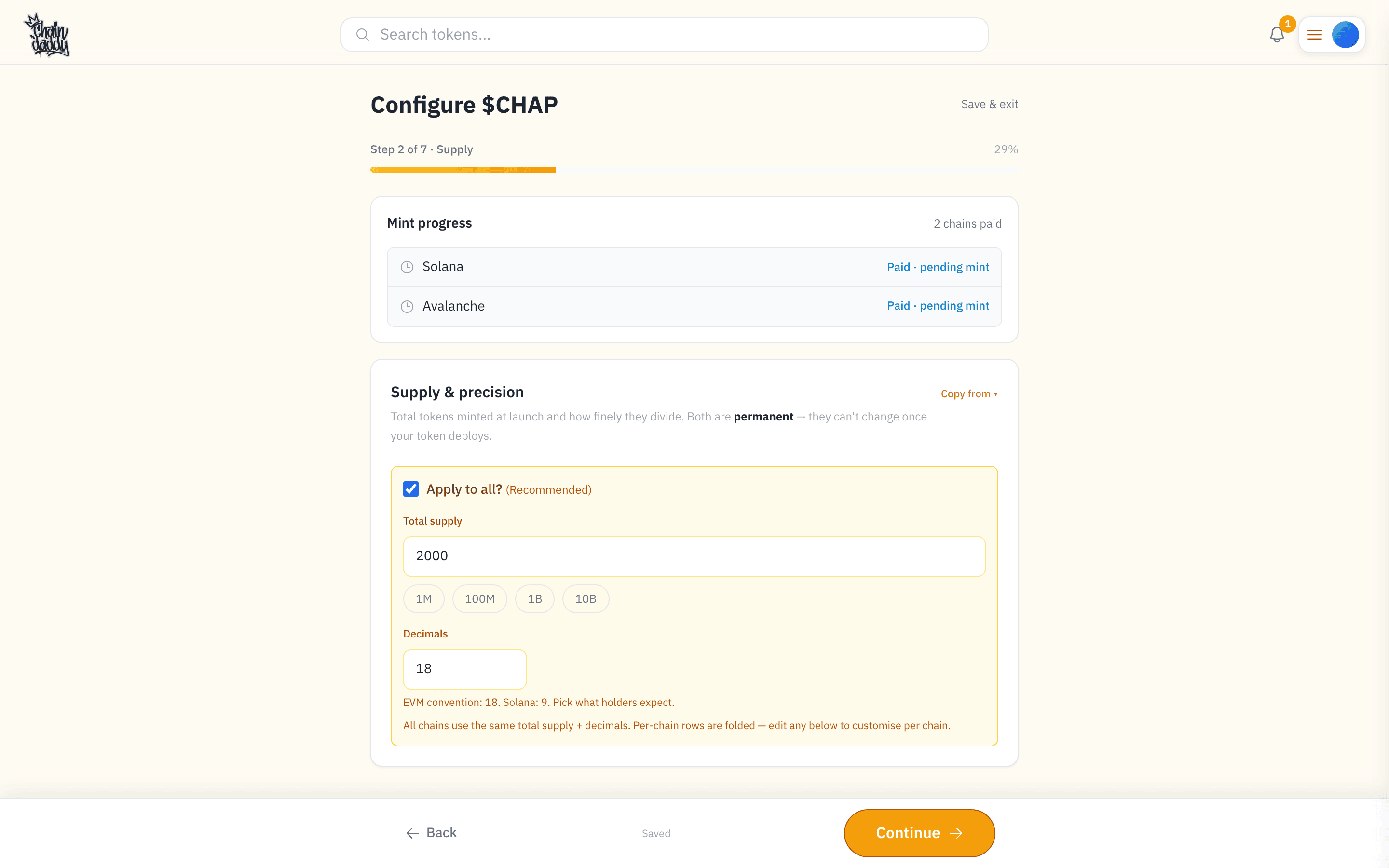The height and width of the screenshot is (868, 1389).
Task: Select the 1M supply preset
Action: tap(423, 599)
